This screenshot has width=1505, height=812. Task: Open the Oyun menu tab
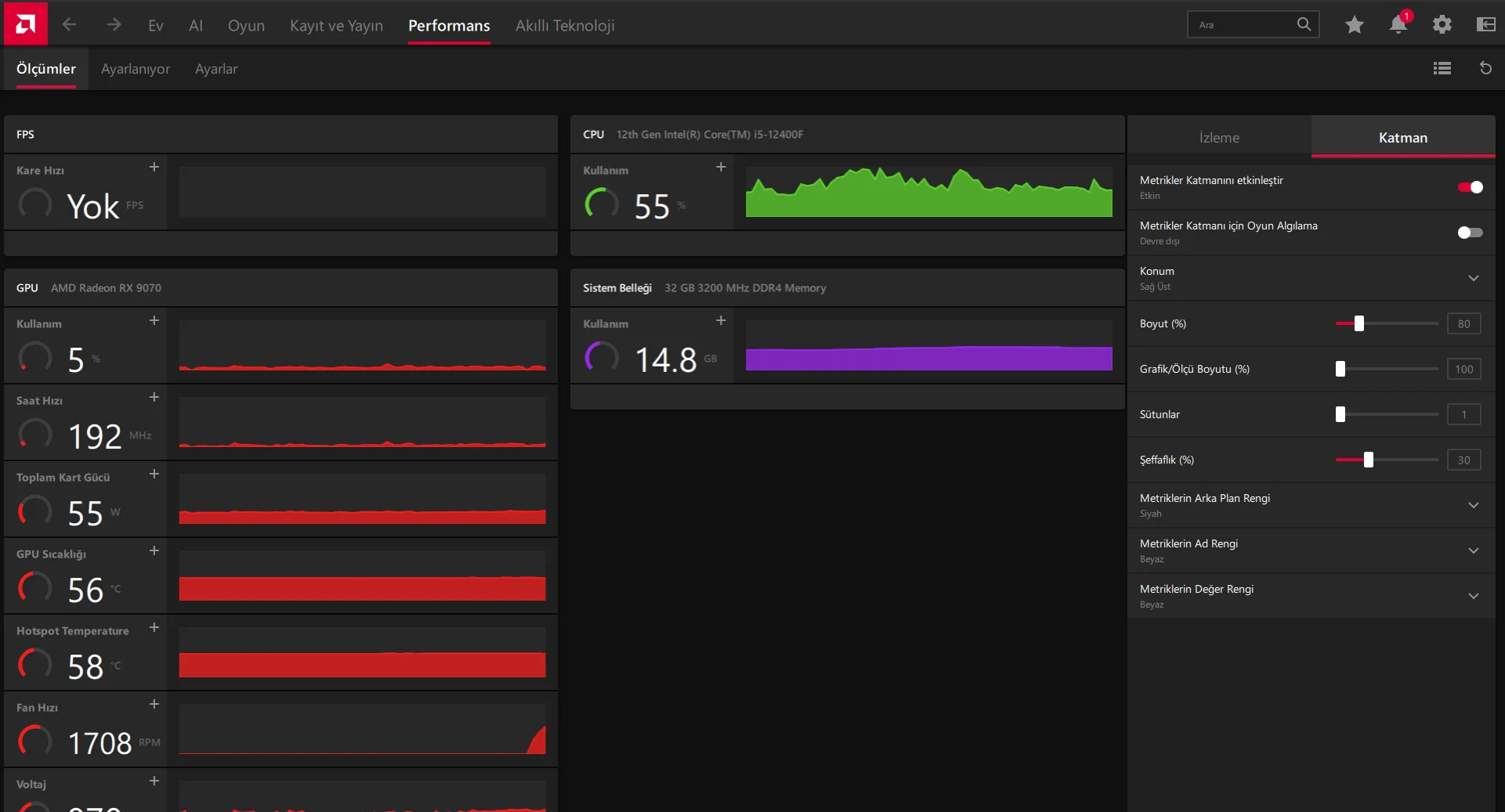[x=246, y=25]
